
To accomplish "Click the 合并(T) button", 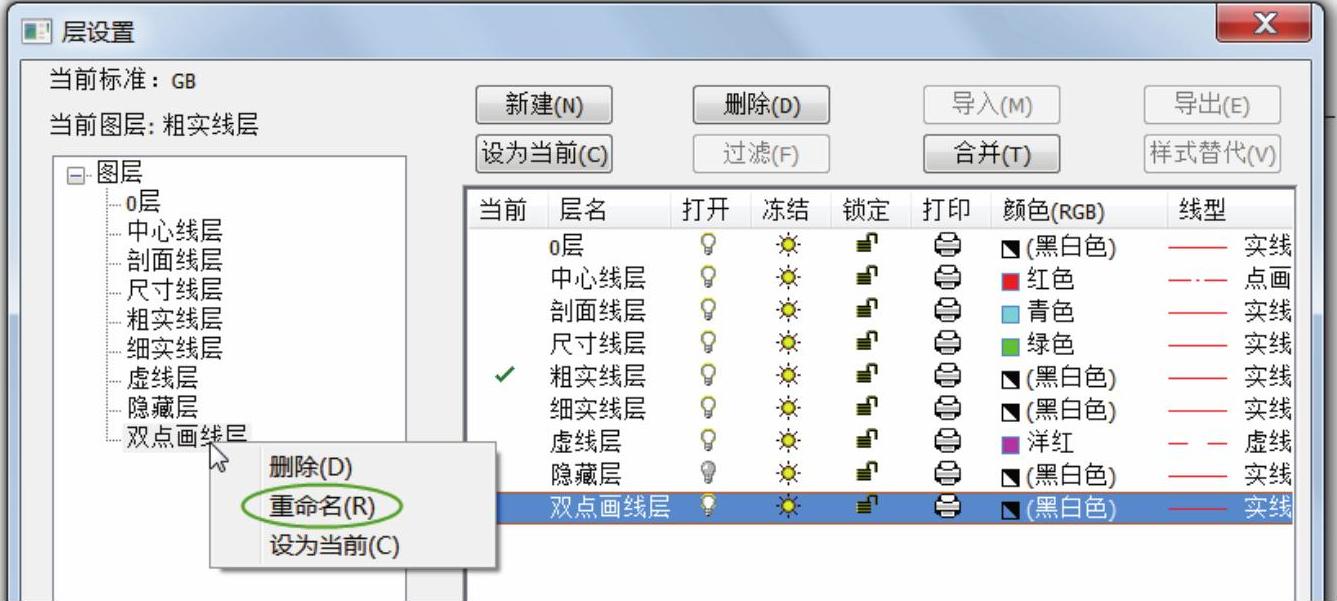I will (x=991, y=154).
